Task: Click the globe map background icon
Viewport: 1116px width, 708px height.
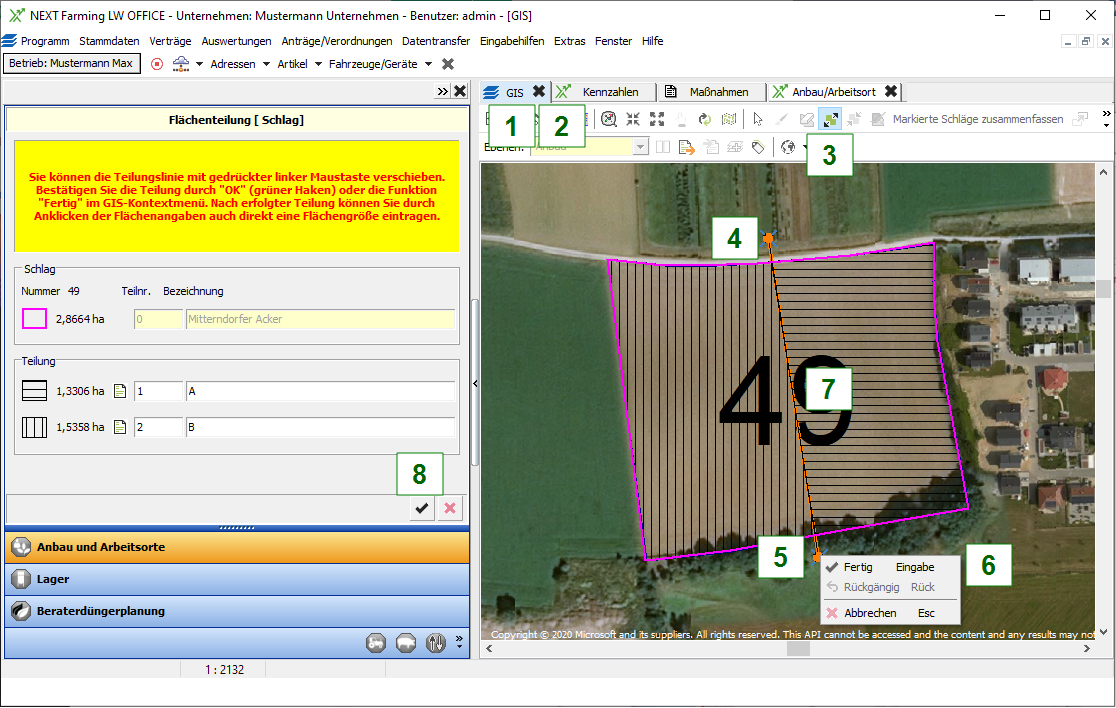Action: pos(788,147)
